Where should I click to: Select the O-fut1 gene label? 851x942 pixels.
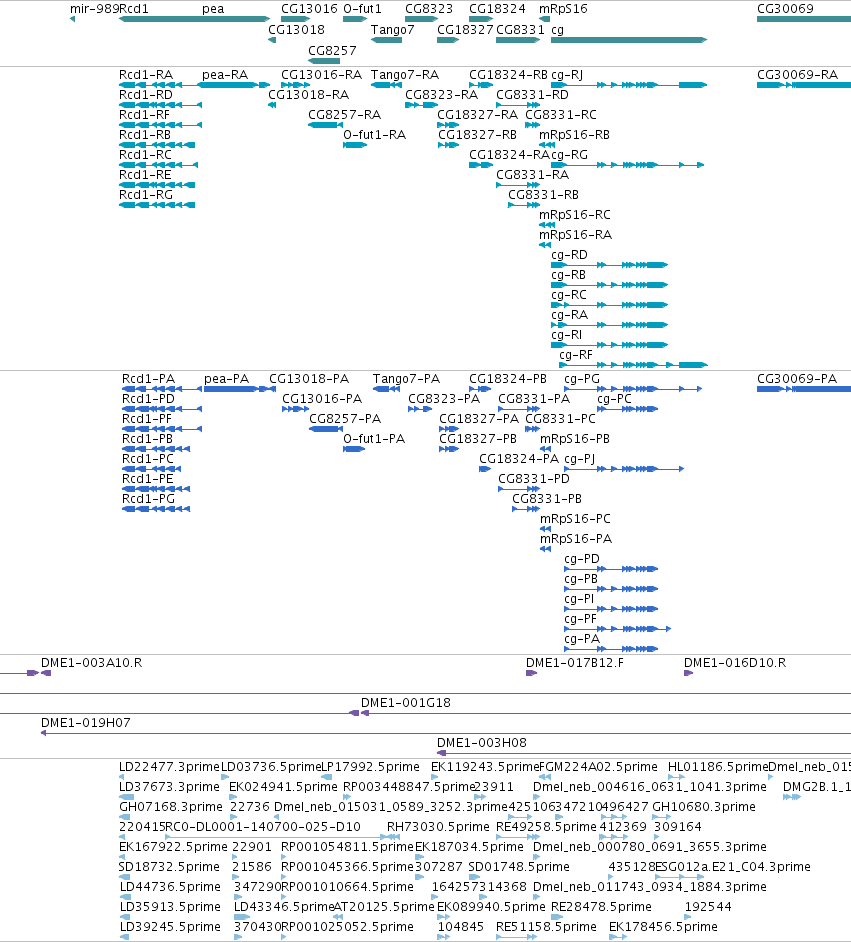pos(362,9)
